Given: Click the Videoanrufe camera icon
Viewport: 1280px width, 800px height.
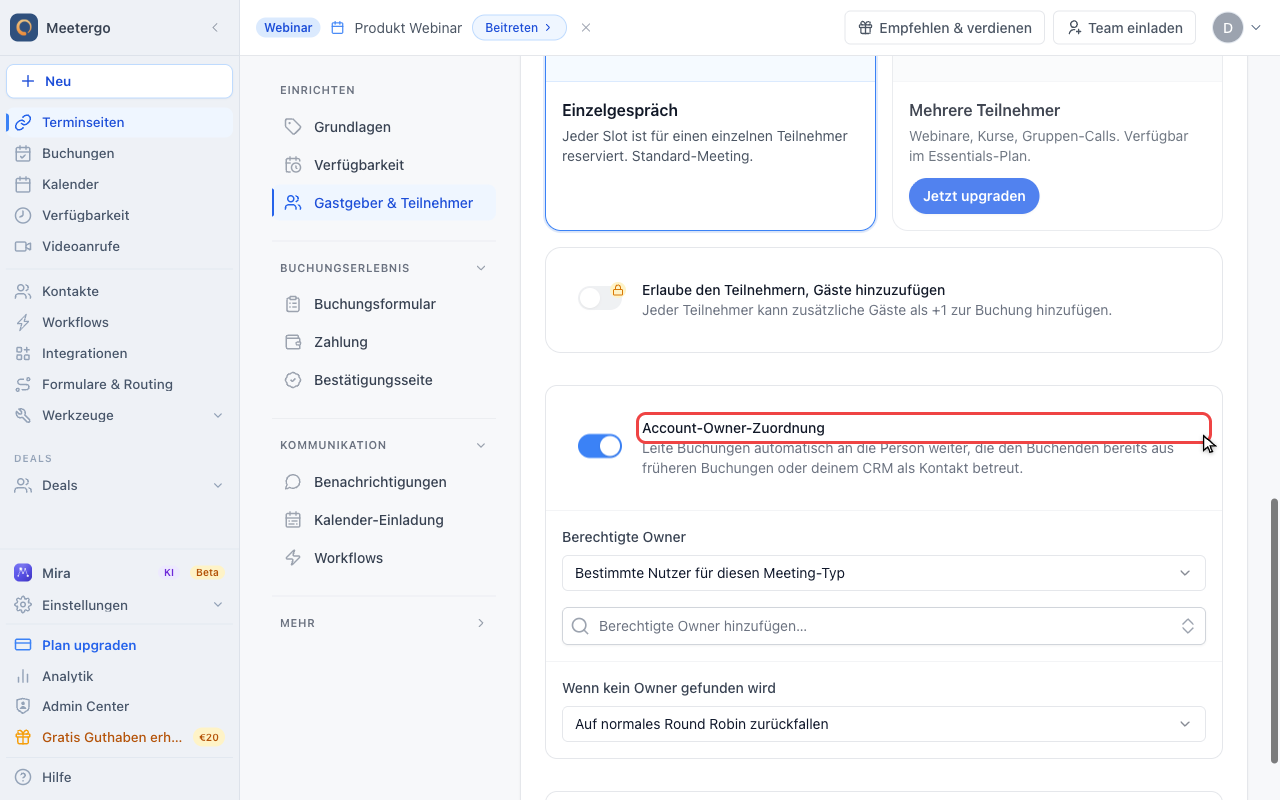Looking at the screenshot, I should click(23, 246).
